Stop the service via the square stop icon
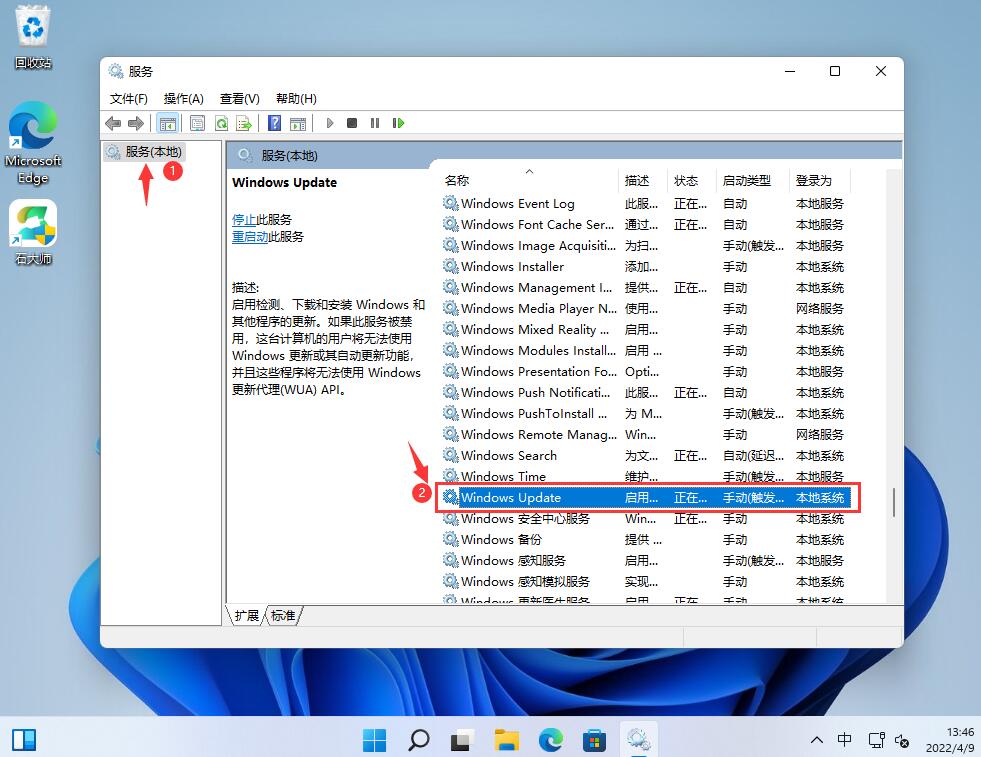The height and width of the screenshot is (757, 981). click(x=352, y=122)
